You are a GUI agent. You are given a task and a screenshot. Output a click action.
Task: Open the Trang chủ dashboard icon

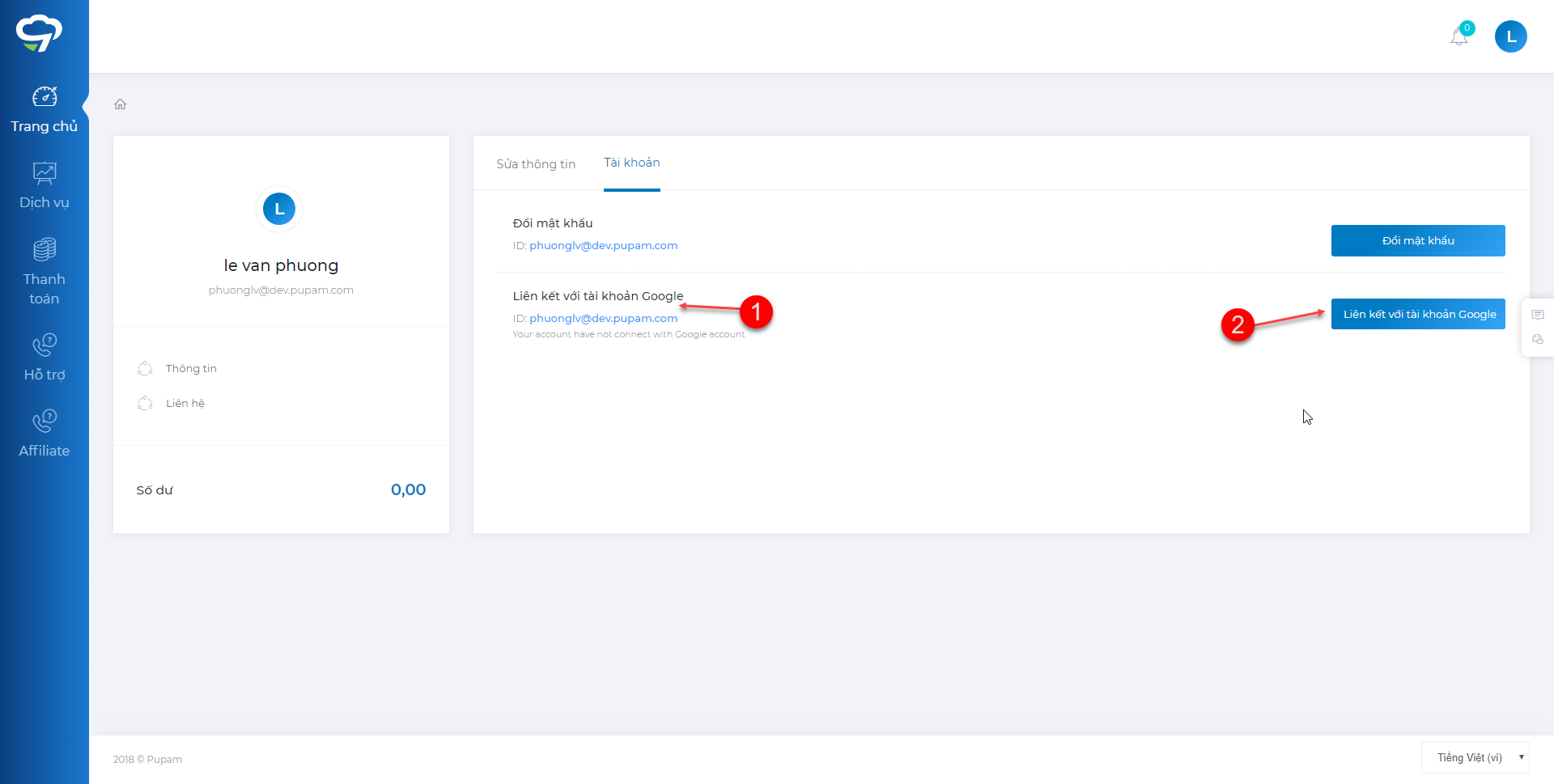pos(45,96)
